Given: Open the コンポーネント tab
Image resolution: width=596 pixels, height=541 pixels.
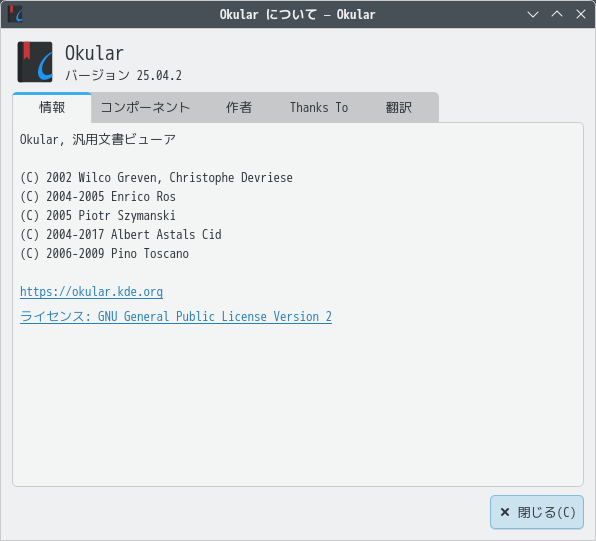Looking at the screenshot, I should pyautogui.click(x=145, y=108).
